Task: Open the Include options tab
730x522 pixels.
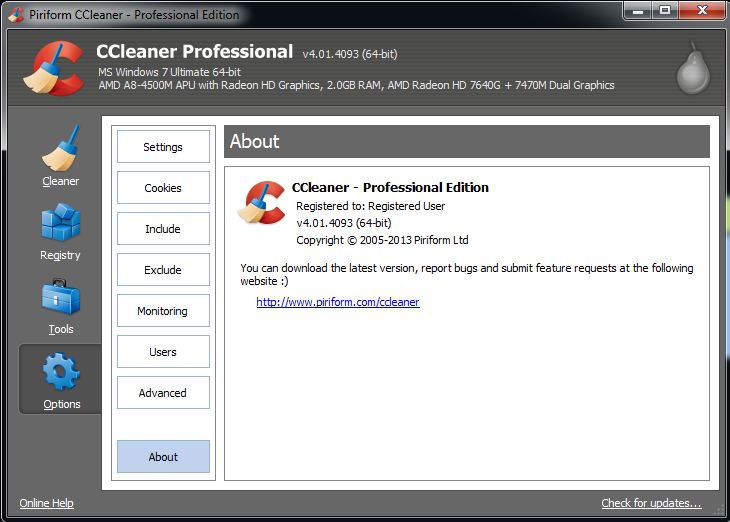Action: click(163, 229)
